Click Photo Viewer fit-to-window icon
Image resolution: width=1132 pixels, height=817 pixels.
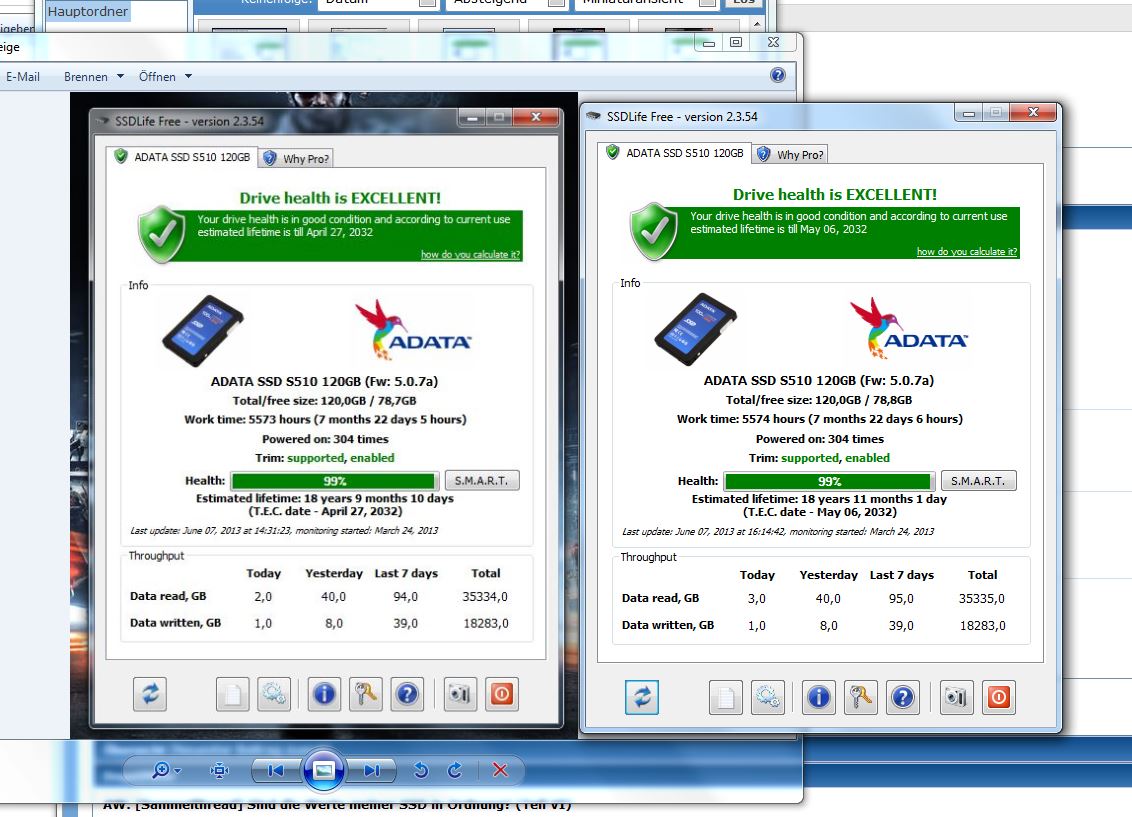[219, 771]
